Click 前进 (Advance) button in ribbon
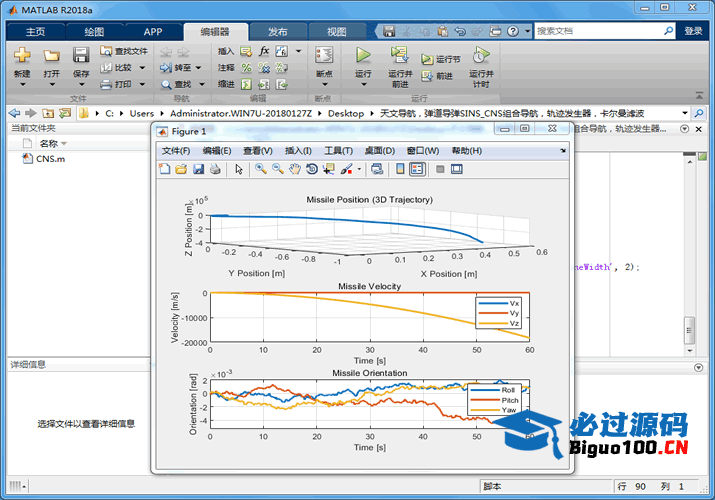 [437, 76]
